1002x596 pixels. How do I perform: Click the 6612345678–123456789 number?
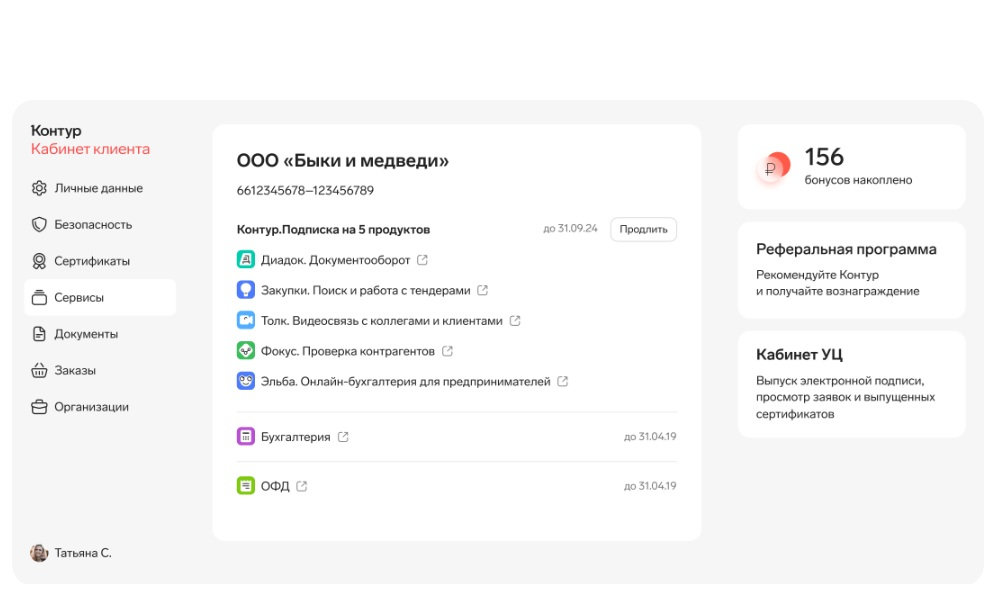coord(305,190)
